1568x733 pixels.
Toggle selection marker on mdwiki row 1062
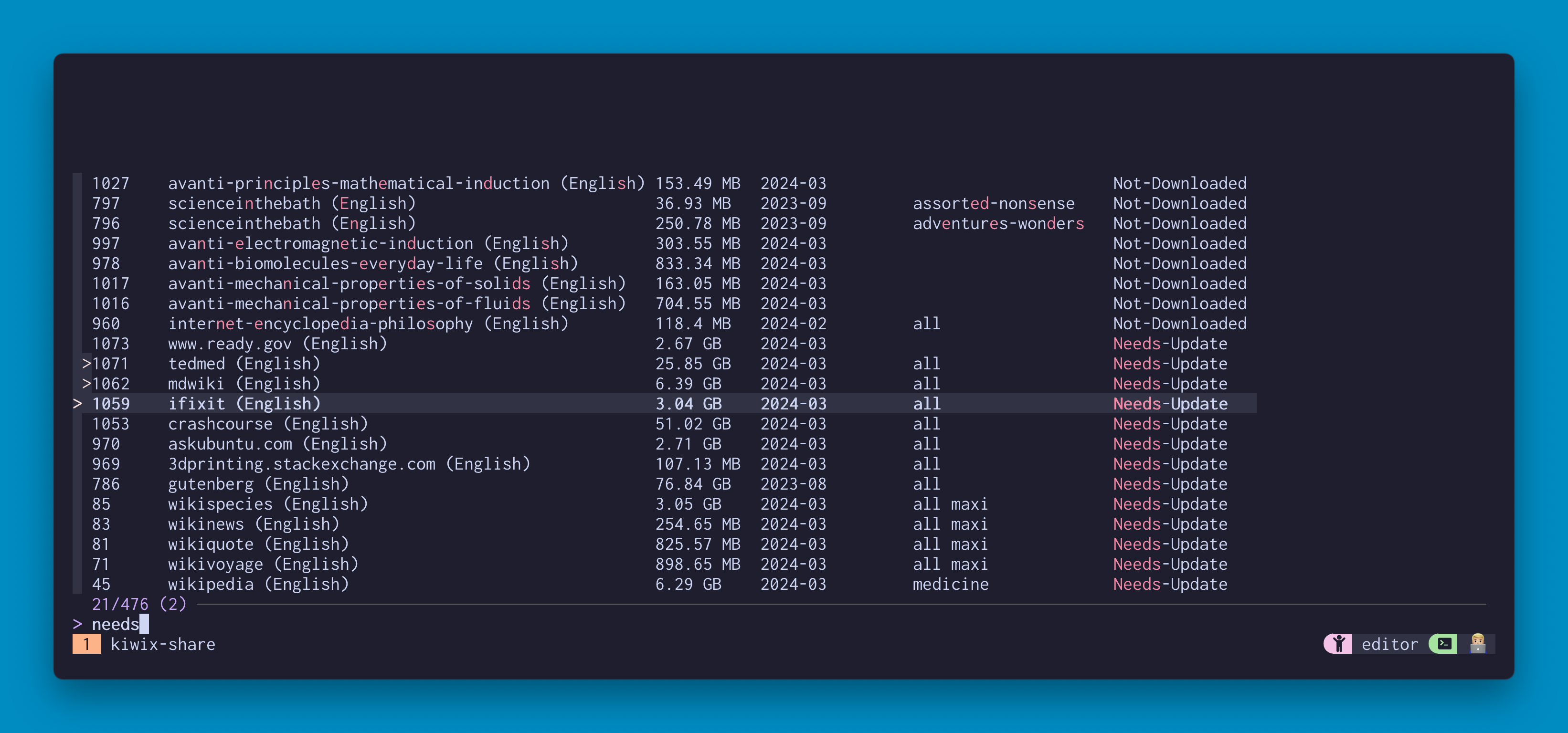(x=86, y=384)
